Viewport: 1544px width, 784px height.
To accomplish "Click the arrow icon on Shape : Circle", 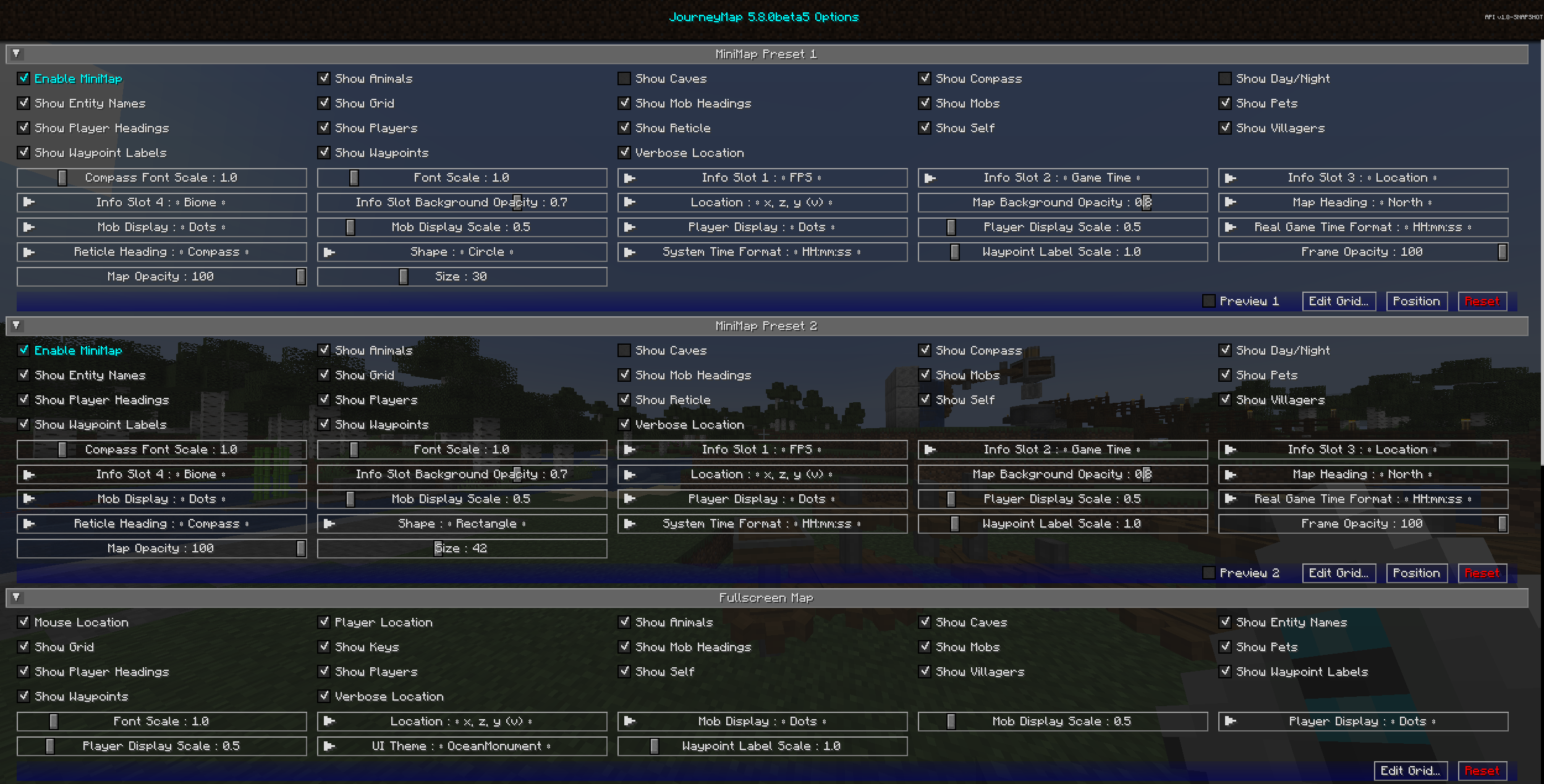I will pyautogui.click(x=329, y=251).
